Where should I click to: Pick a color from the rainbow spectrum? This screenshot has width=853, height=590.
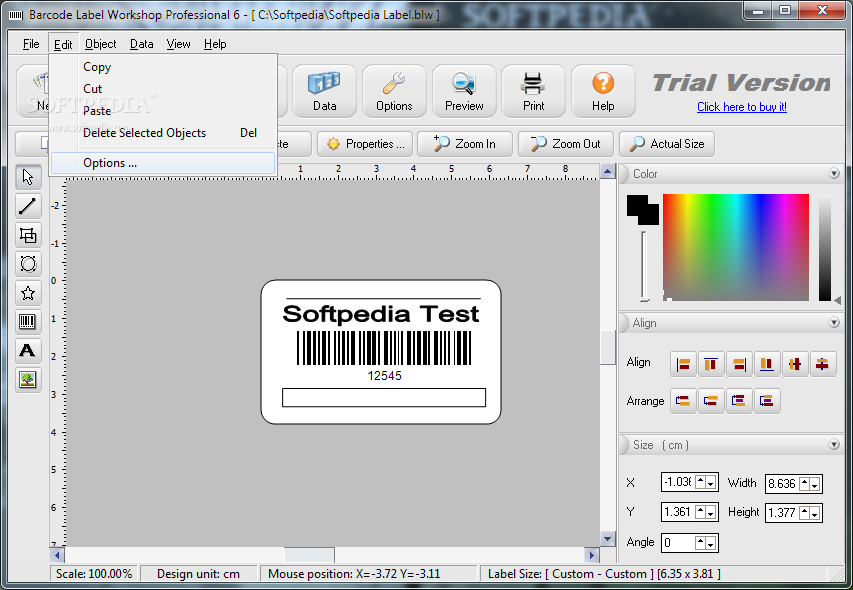(x=735, y=247)
